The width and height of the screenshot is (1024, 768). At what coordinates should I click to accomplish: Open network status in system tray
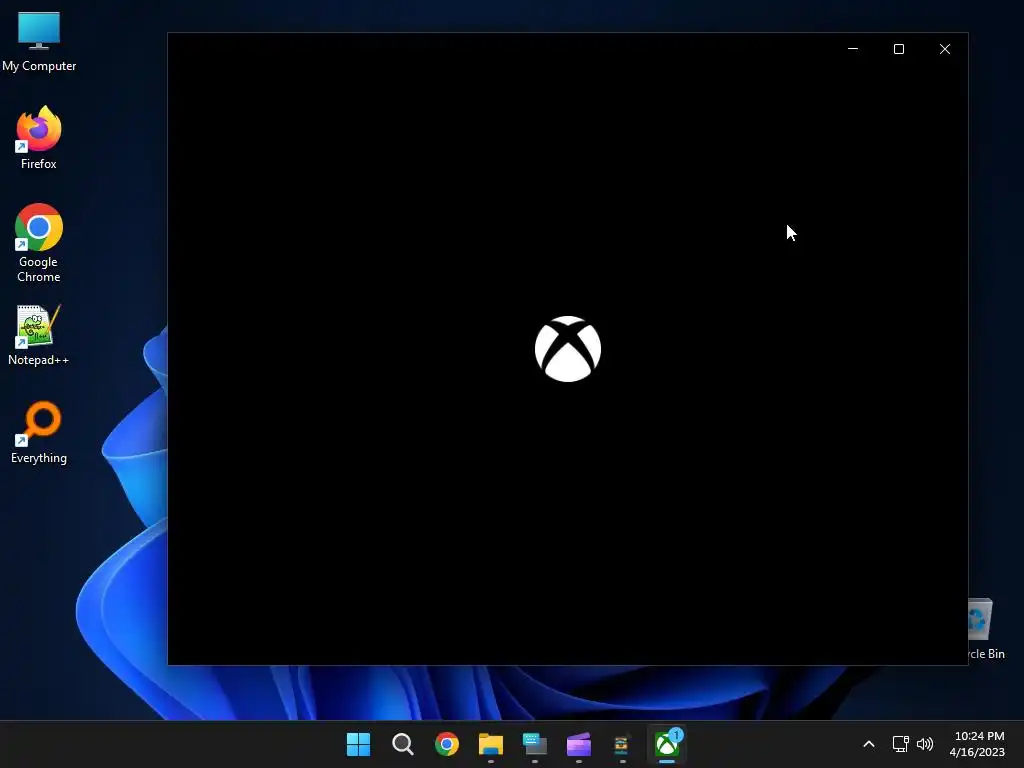[901, 744]
